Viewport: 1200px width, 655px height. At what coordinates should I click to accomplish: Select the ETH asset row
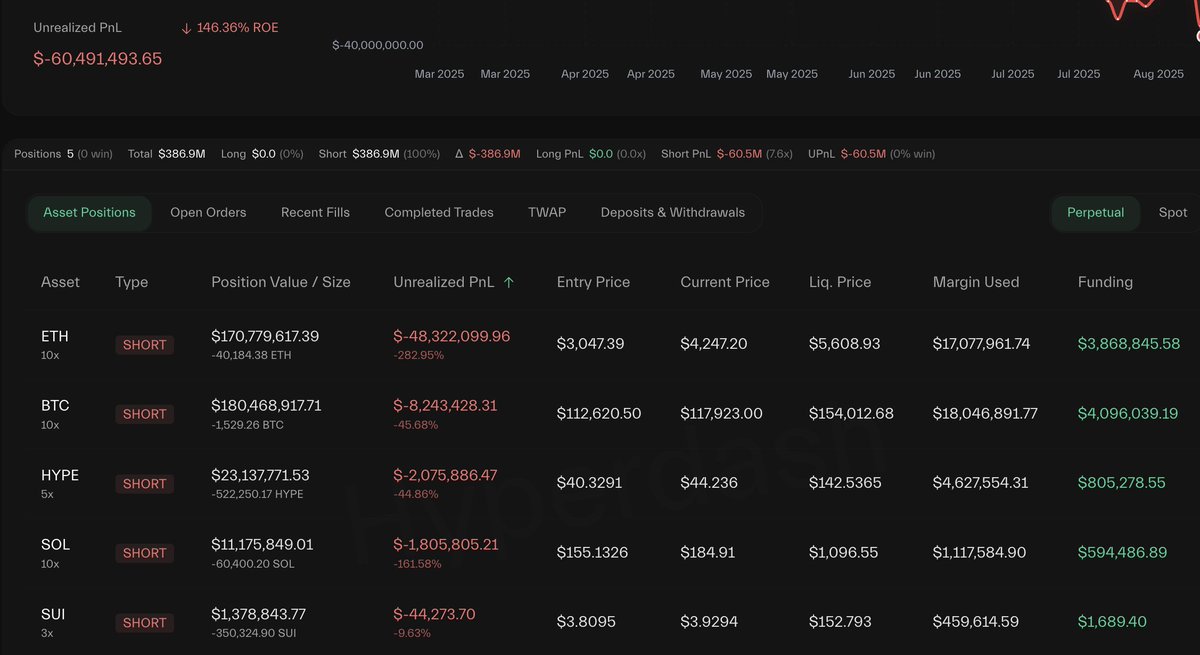coord(54,336)
